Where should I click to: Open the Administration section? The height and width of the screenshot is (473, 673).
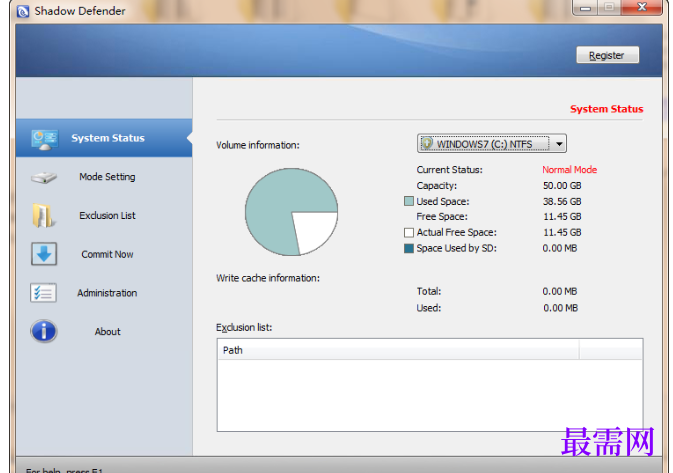(x=104, y=293)
